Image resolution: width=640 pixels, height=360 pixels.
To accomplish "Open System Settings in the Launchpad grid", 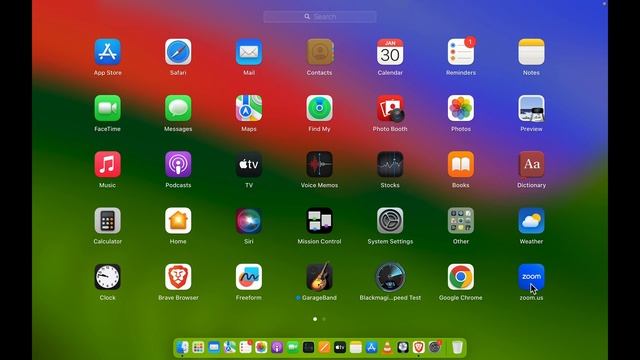I will click(x=390, y=221).
